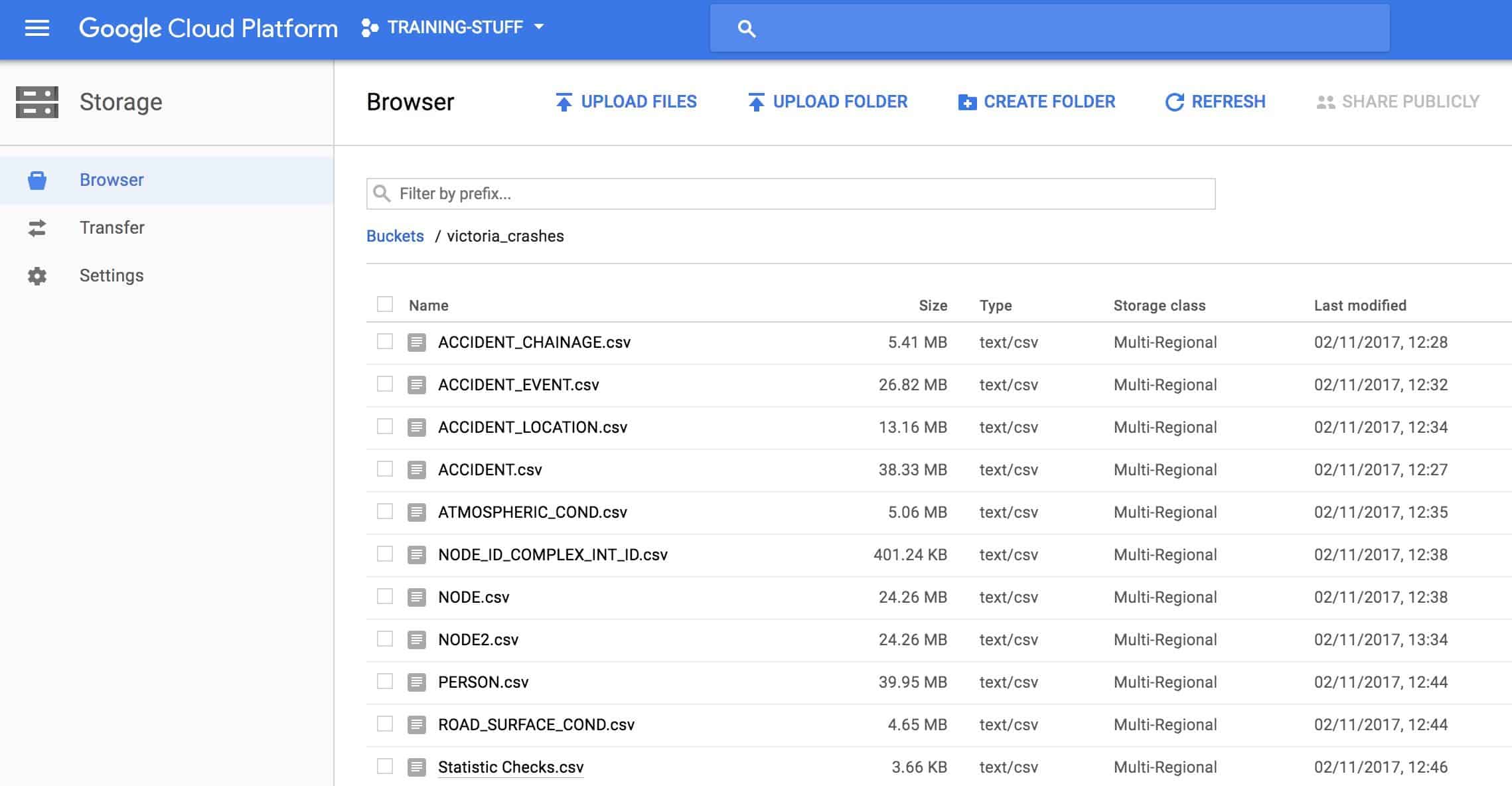The height and width of the screenshot is (786, 1512).
Task: Check the NODE2.csv checkbox
Action: [x=385, y=639]
